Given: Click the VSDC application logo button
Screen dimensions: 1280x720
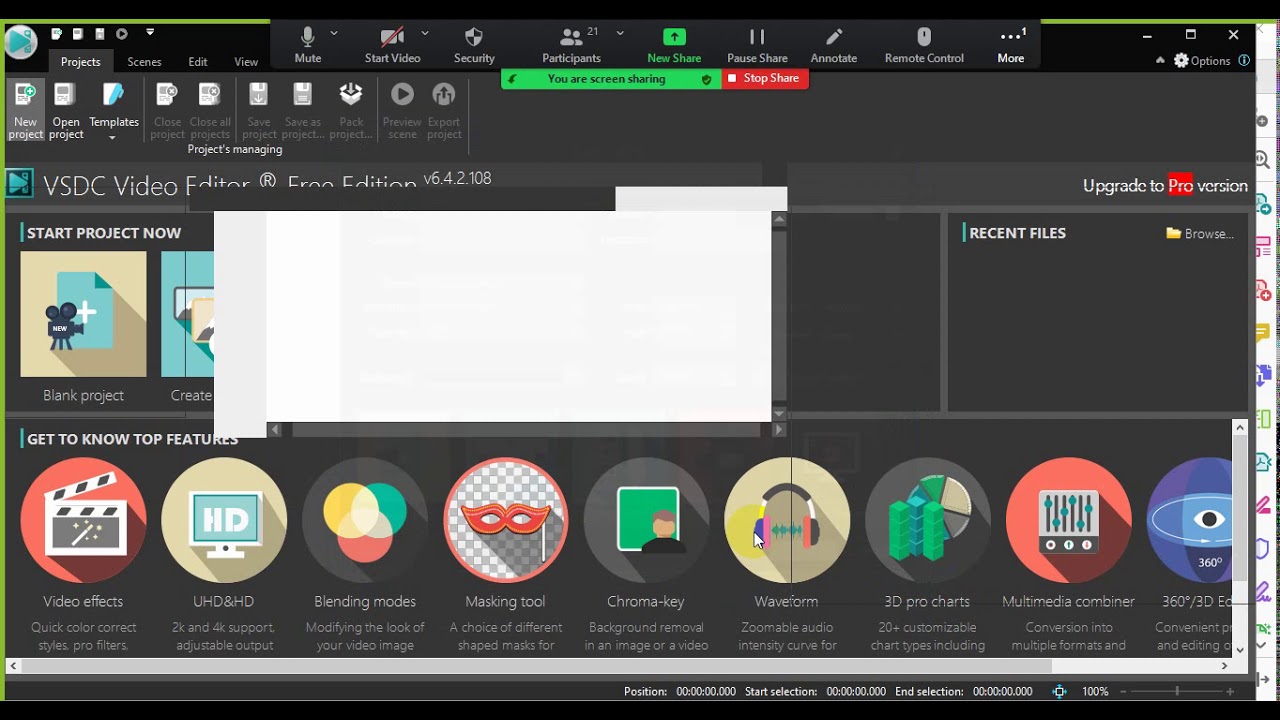Looking at the screenshot, I should (21, 42).
